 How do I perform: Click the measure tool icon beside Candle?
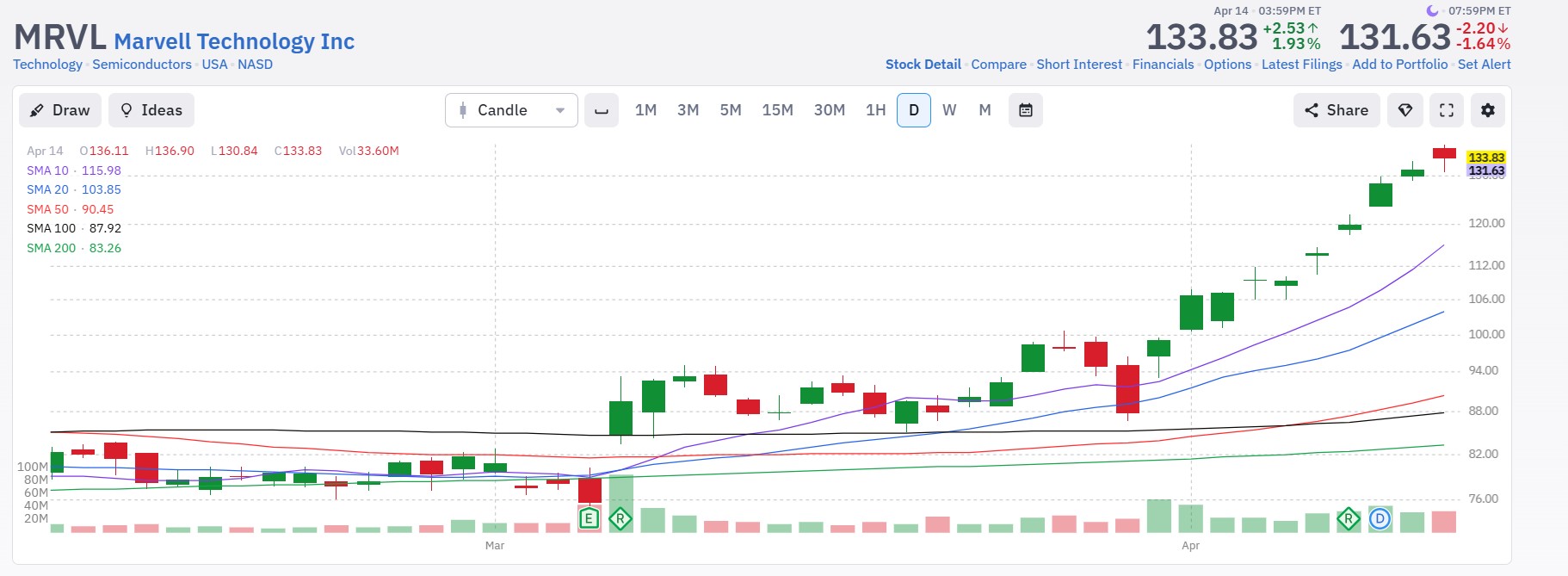click(x=601, y=110)
